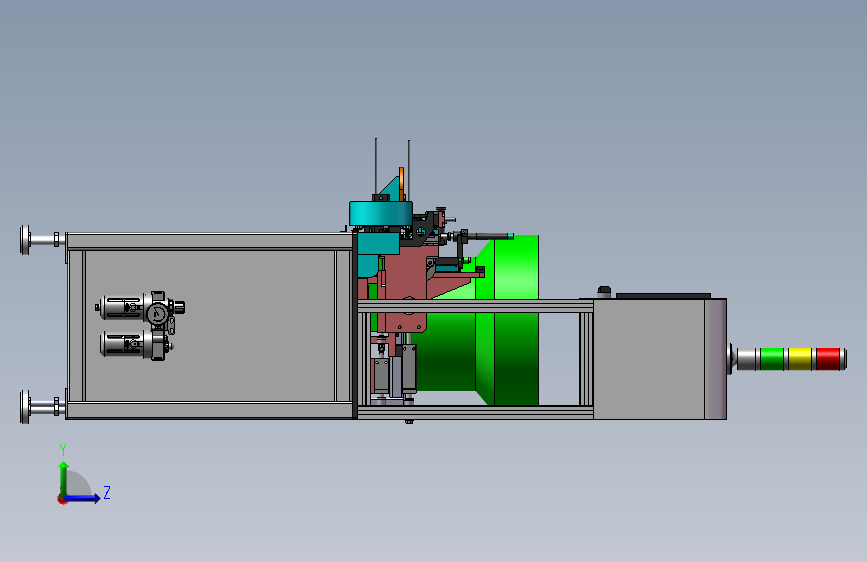Click the Z label of the coordinate triad
The height and width of the screenshot is (562, 867).
(107, 492)
